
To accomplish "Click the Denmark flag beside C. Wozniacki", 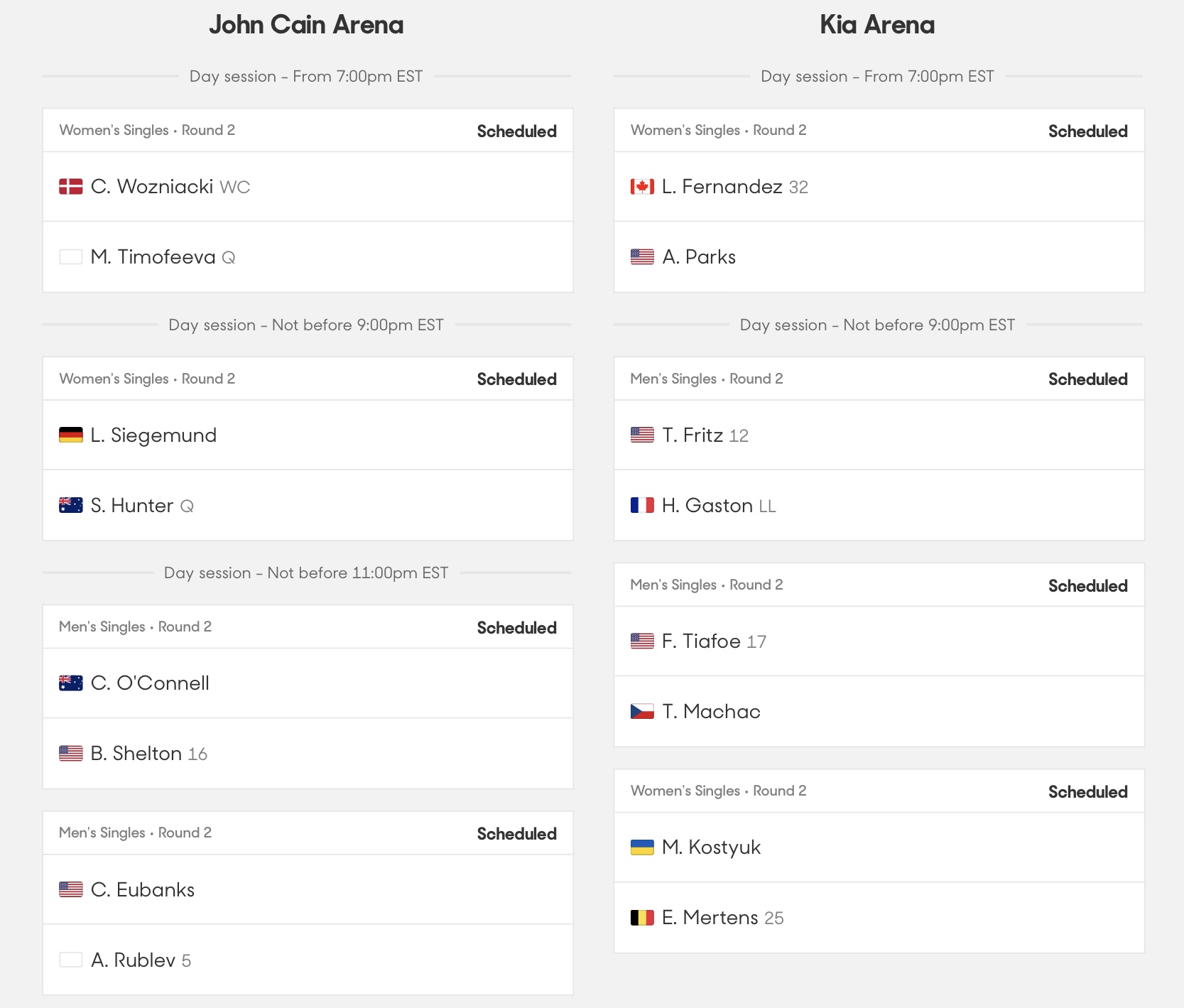I will (x=70, y=187).
